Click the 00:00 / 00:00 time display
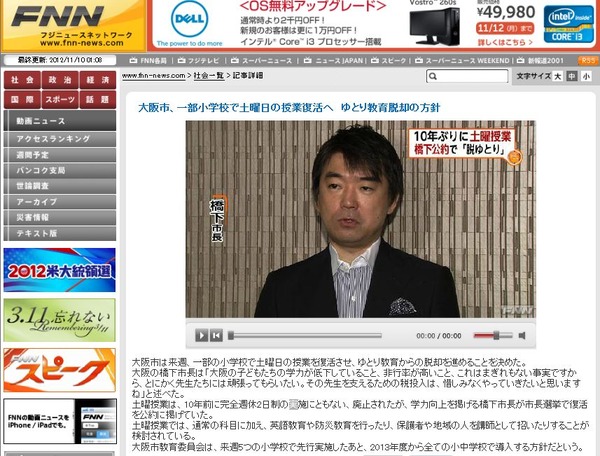Viewport: 600px width, 456px height. (x=439, y=335)
